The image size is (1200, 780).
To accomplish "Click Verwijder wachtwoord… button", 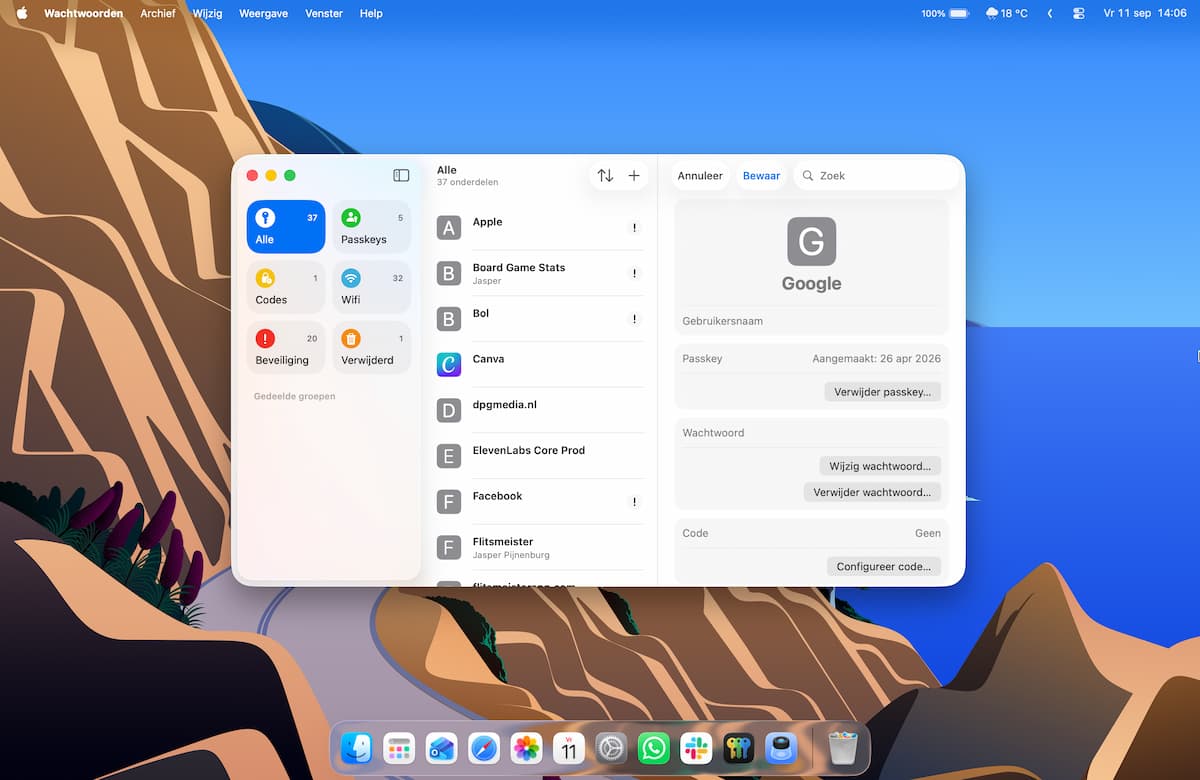I will tap(872, 492).
